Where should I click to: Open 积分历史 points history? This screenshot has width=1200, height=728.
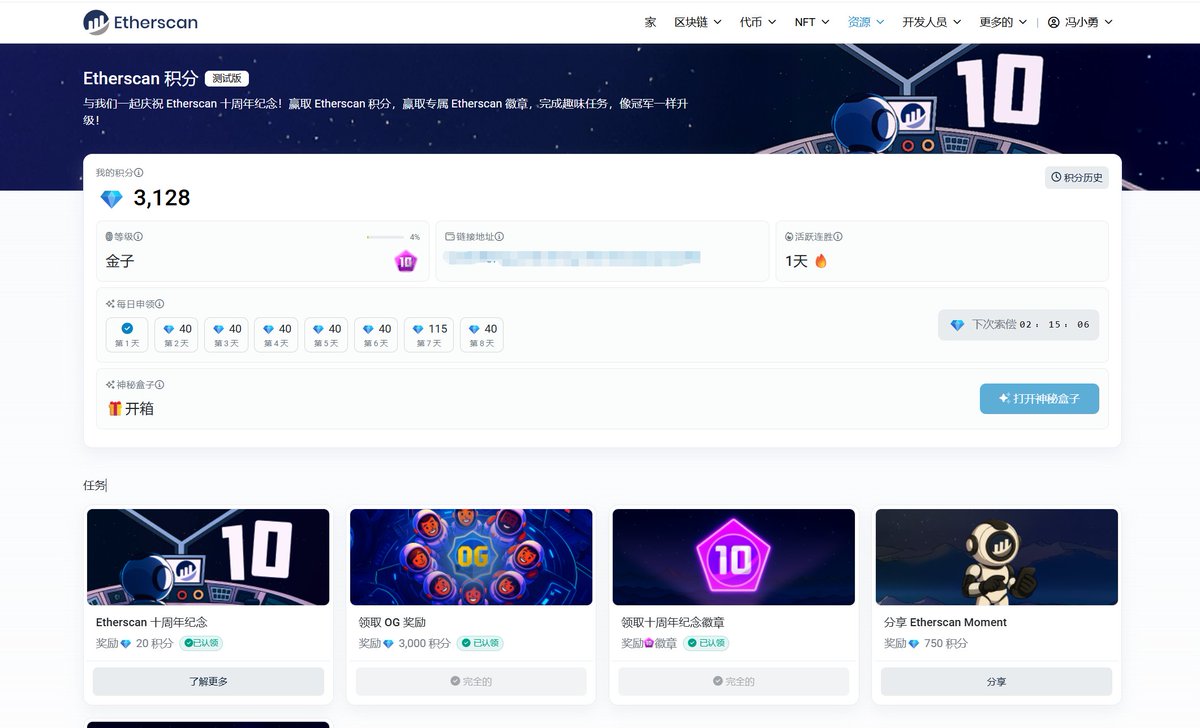(x=1076, y=177)
